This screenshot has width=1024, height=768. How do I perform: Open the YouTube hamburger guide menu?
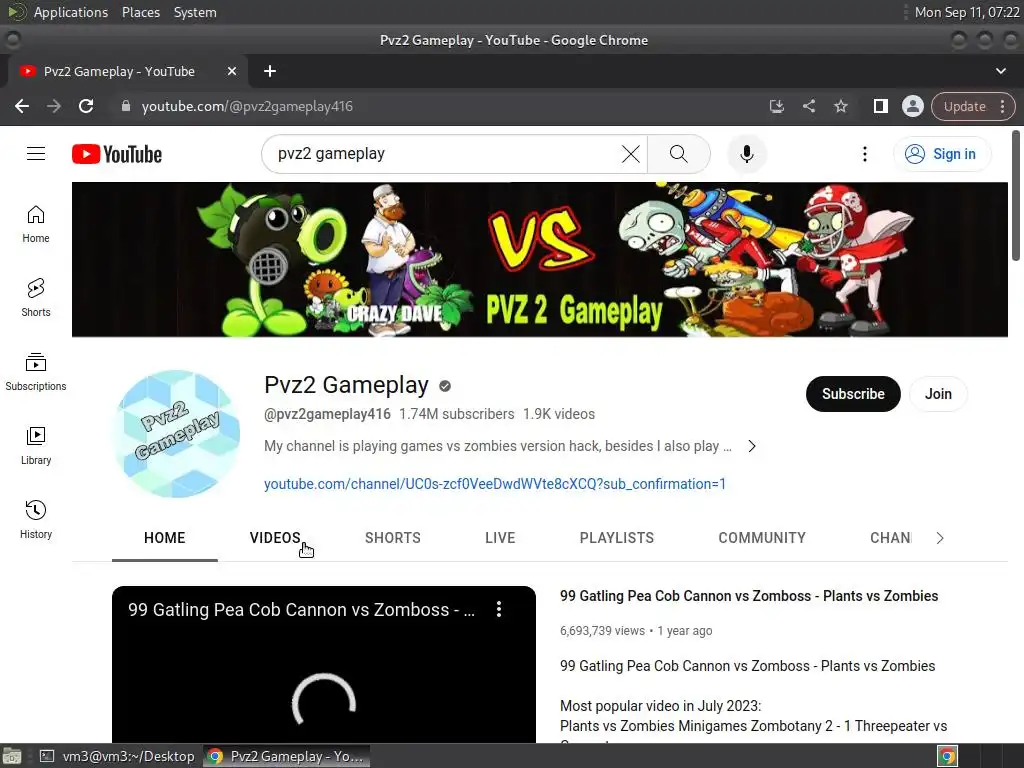point(36,153)
